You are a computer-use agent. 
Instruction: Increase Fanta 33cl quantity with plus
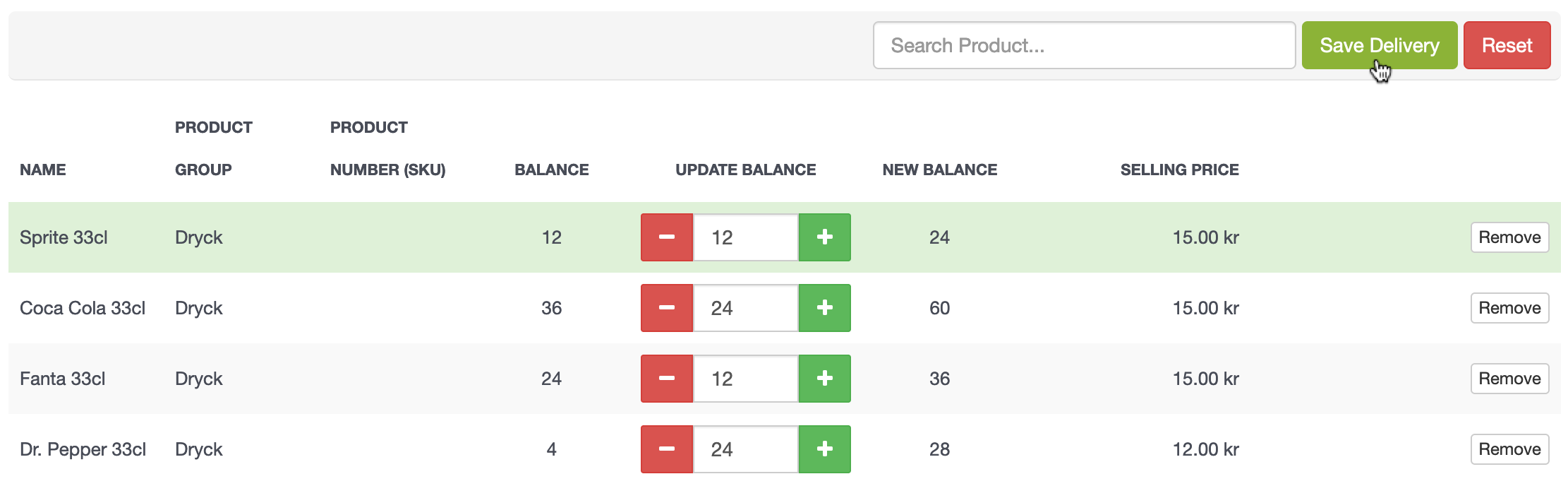pos(825,379)
